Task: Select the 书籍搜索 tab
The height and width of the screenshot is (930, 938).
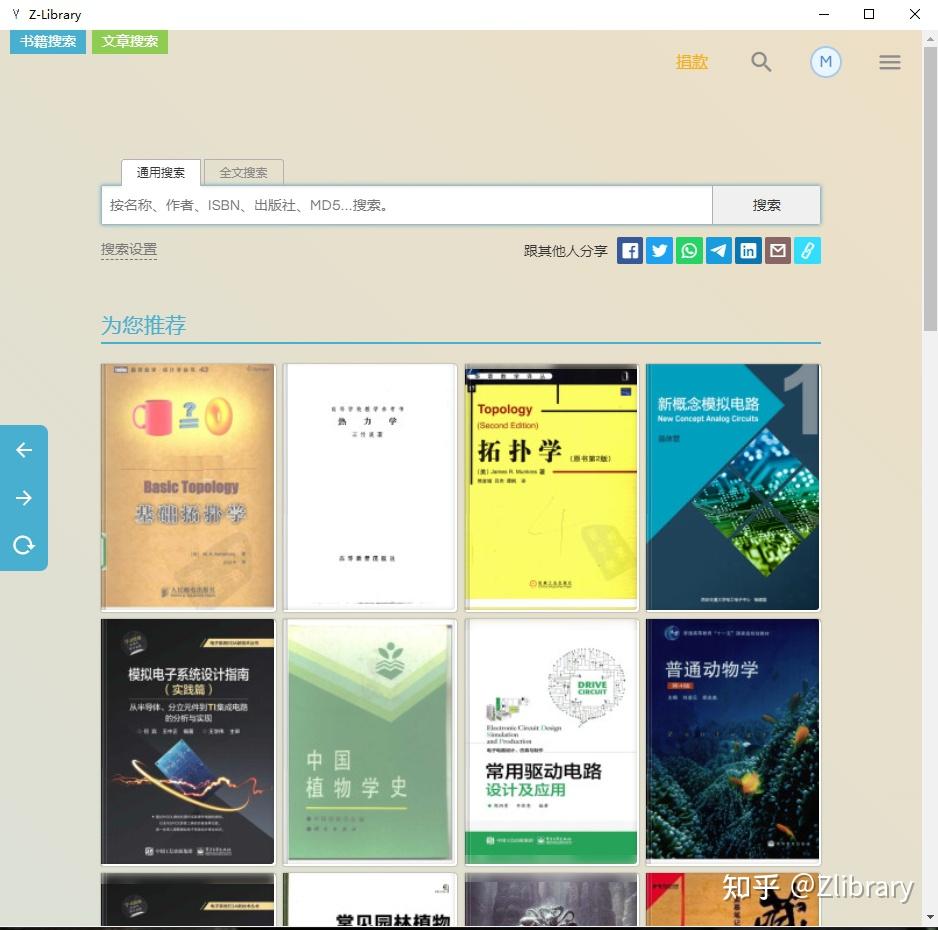Action: (x=46, y=42)
